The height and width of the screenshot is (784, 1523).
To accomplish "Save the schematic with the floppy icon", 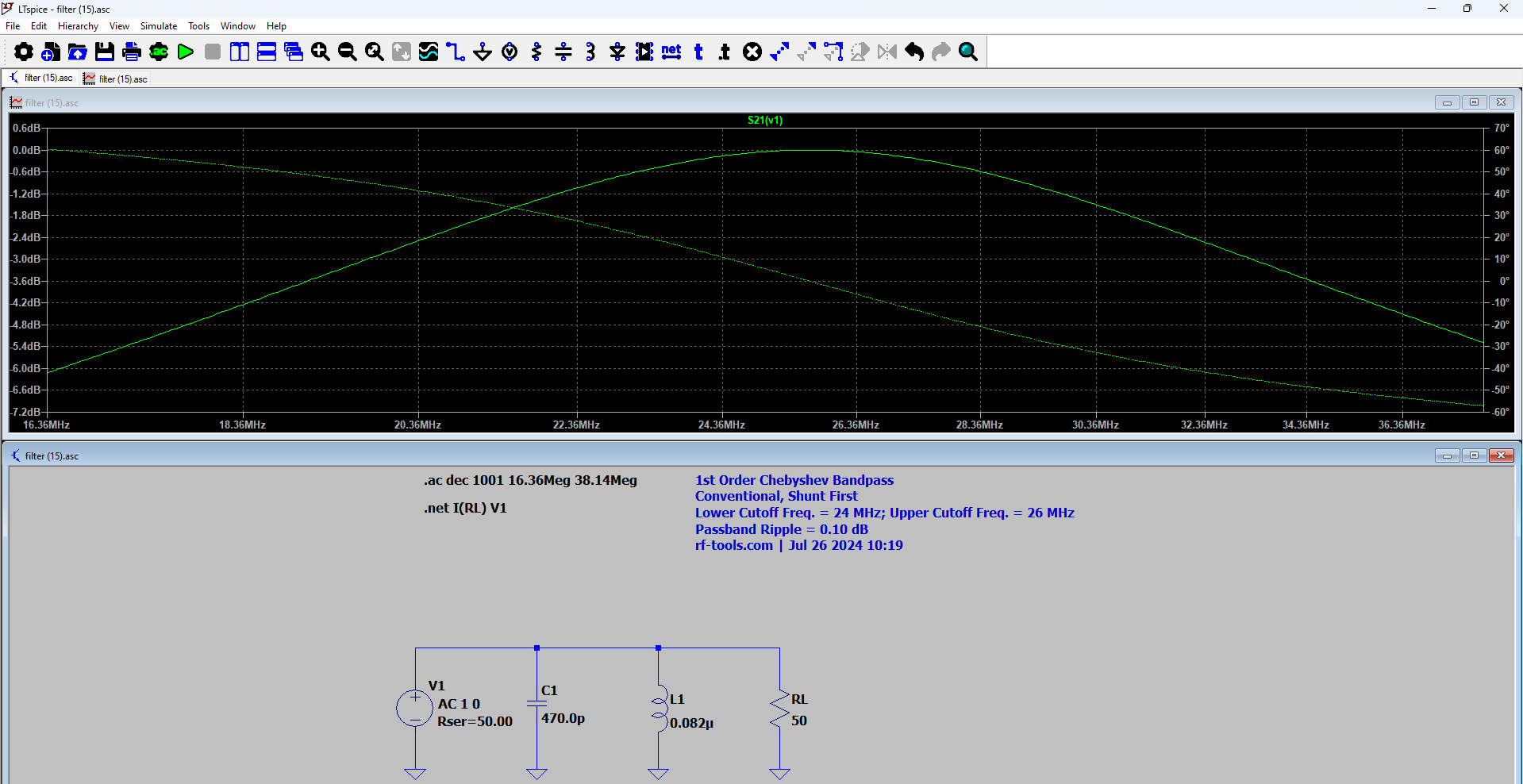I will [x=105, y=52].
